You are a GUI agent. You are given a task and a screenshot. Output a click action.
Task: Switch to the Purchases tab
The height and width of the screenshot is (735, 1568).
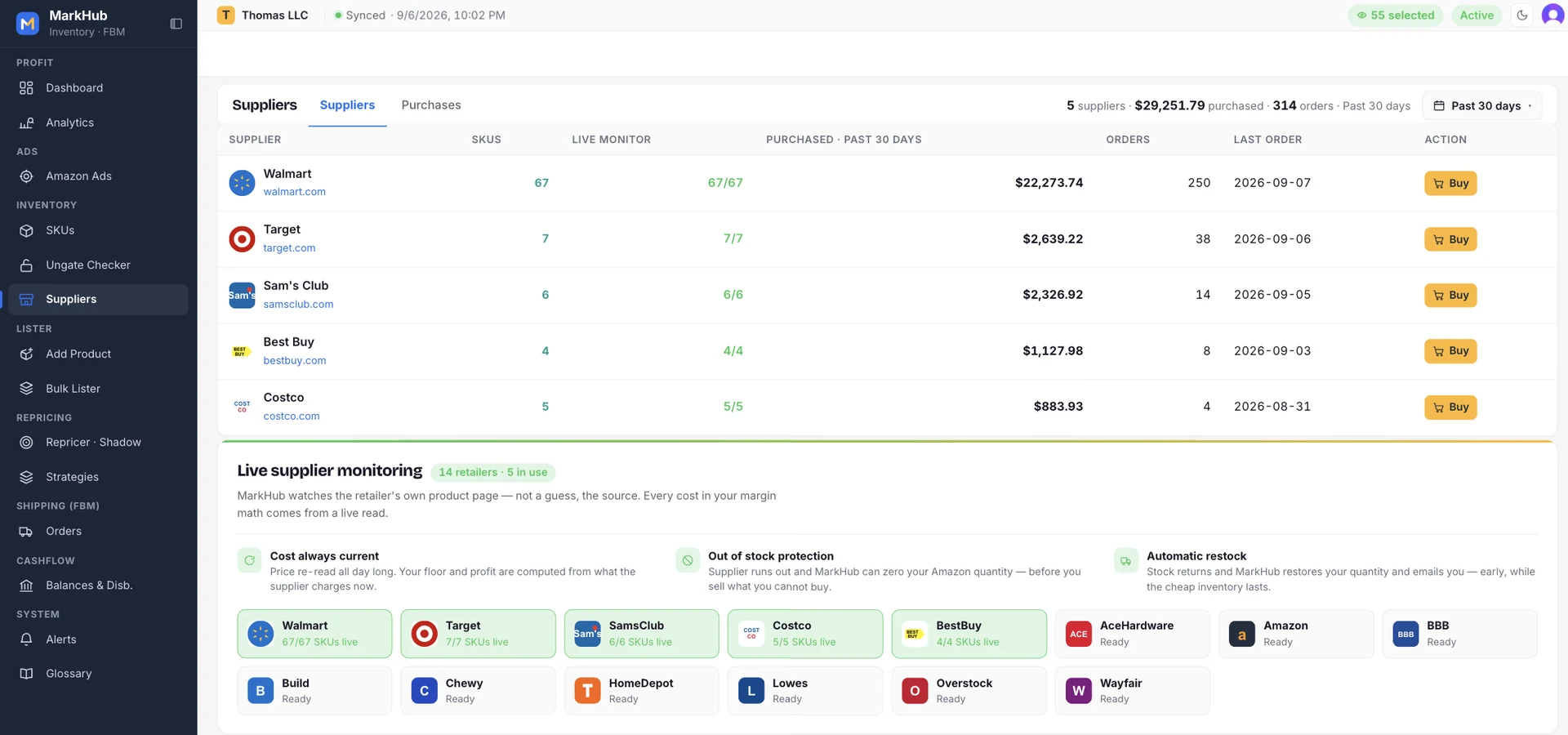431,105
